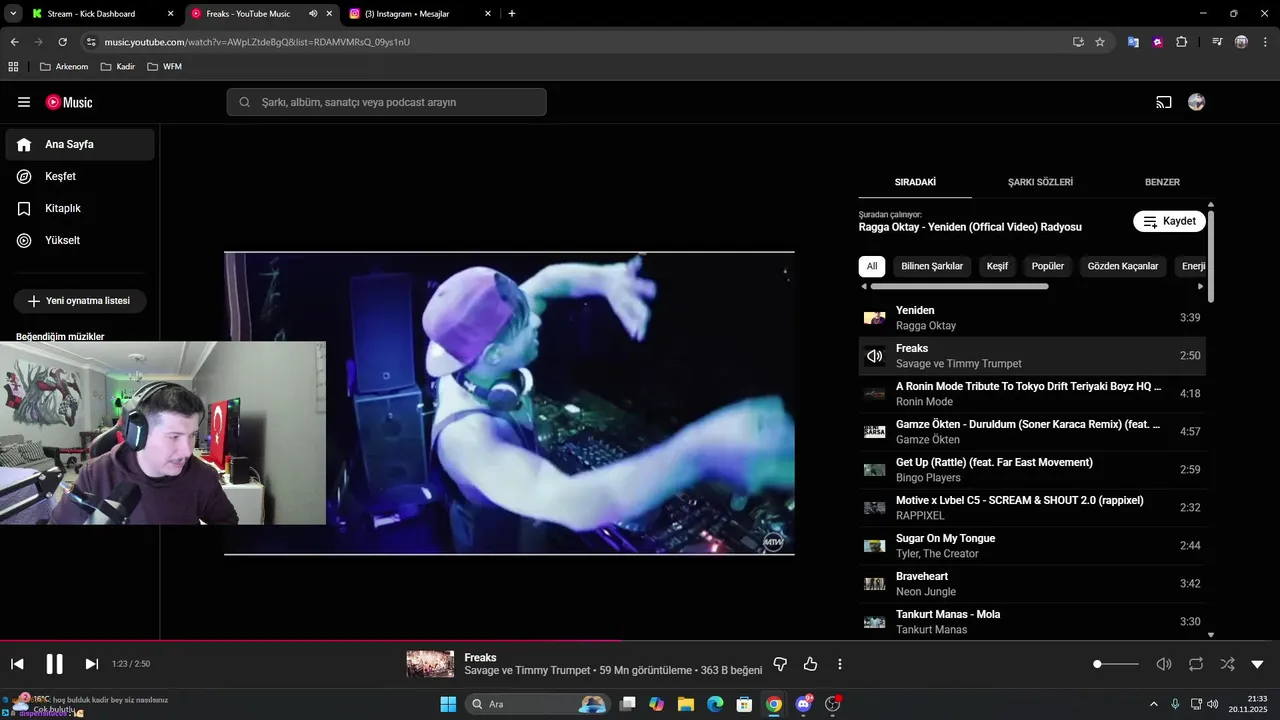
Task: Play Braveheart by Neon Jungle
Action: 1032,584
